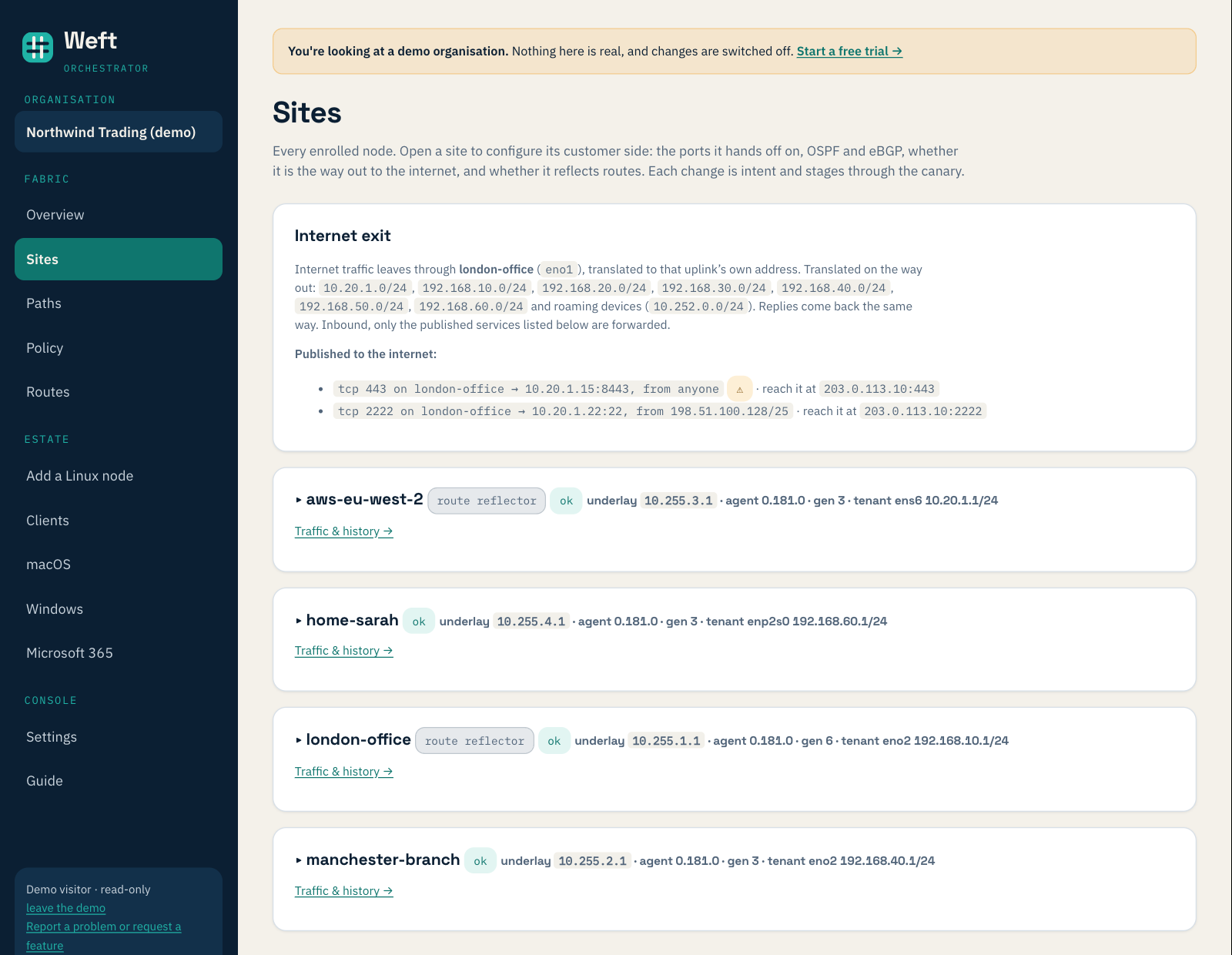Open the macOS page
Viewport: 1232px width, 955px height.
coord(119,565)
